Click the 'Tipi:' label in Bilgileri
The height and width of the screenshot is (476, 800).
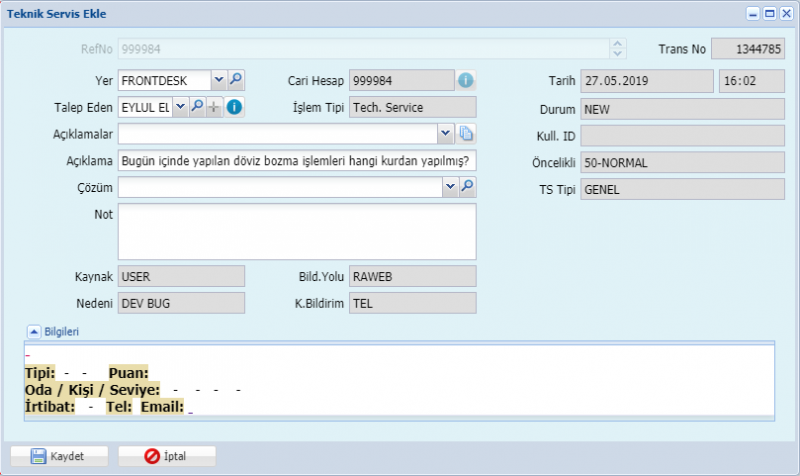40,373
